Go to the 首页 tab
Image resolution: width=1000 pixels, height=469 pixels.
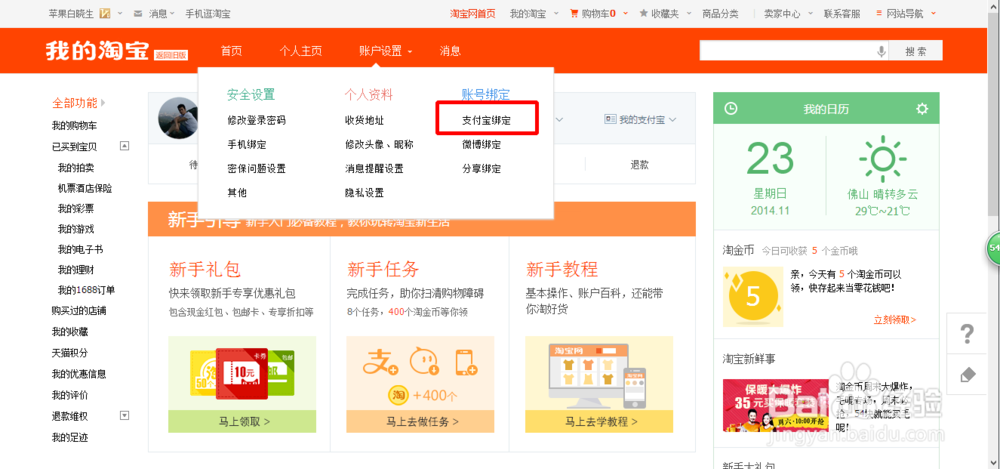(x=231, y=51)
